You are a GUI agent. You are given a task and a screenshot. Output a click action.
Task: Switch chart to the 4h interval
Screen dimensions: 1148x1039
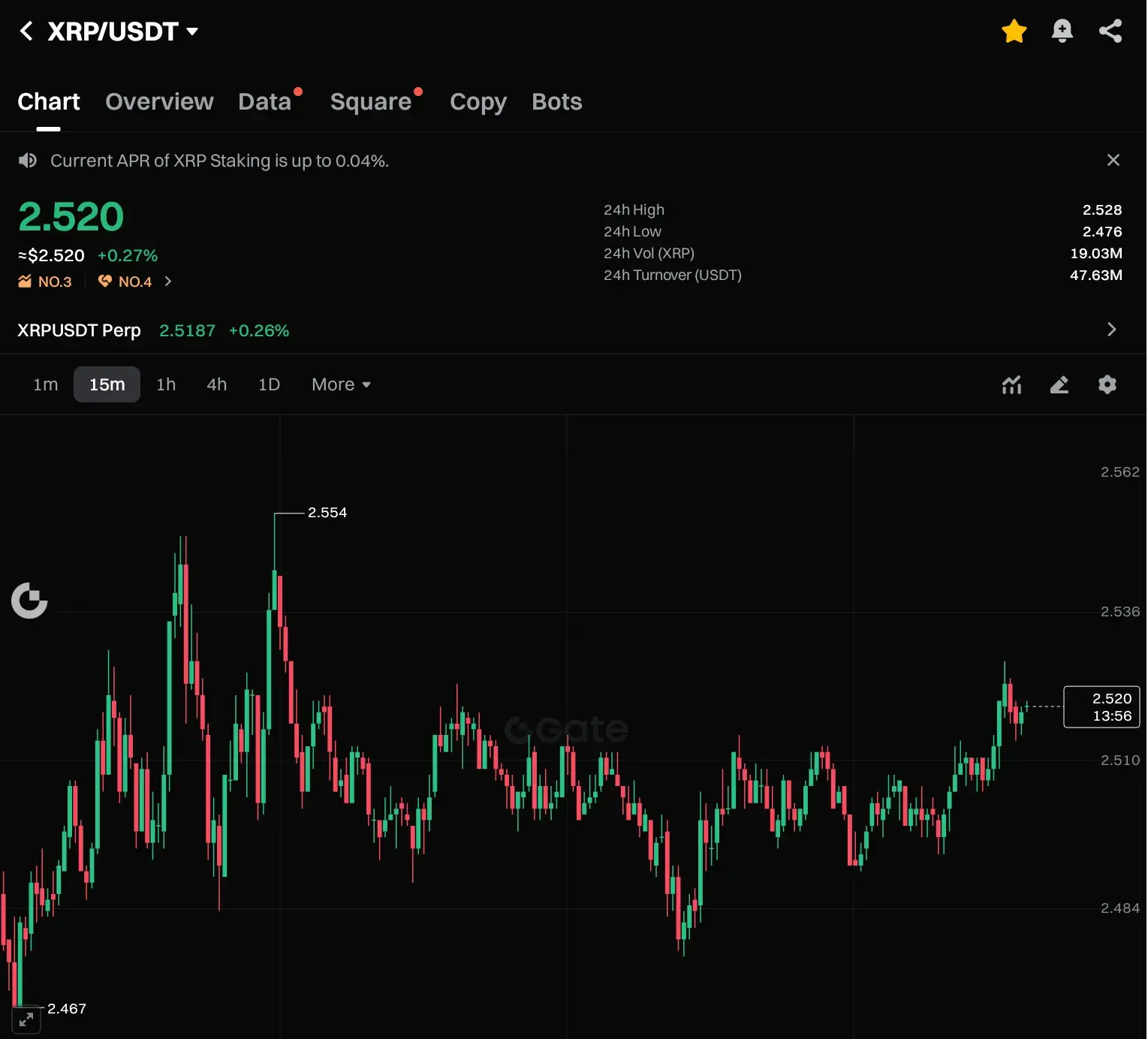[x=217, y=384]
